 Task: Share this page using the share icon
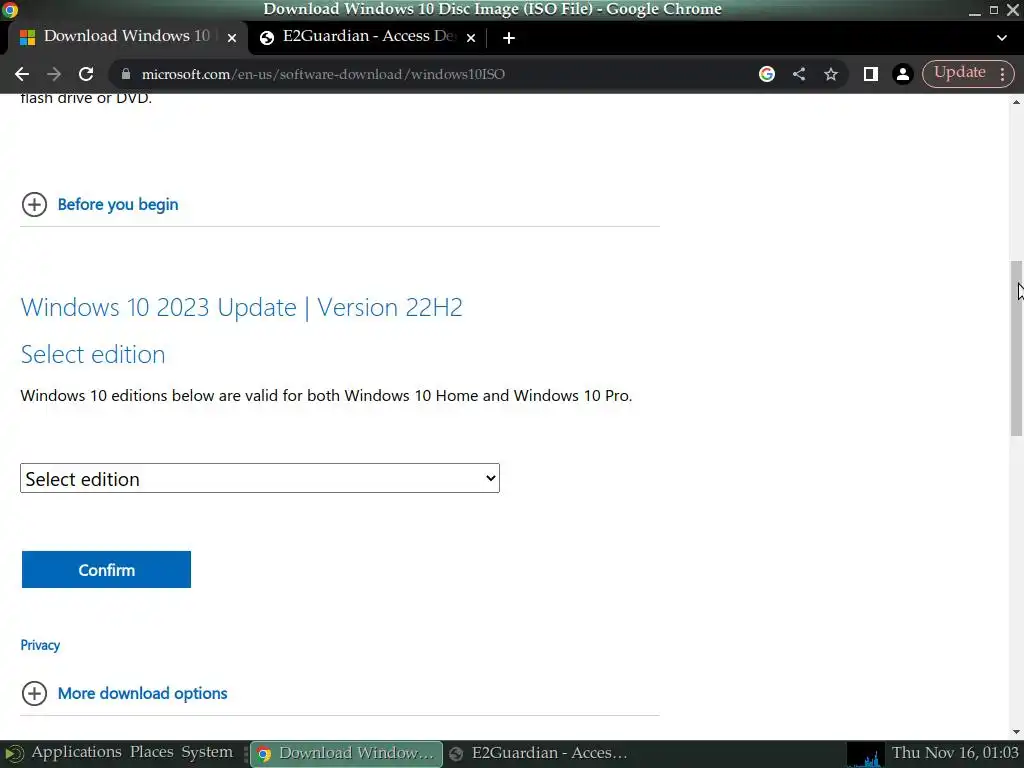pyautogui.click(x=799, y=74)
